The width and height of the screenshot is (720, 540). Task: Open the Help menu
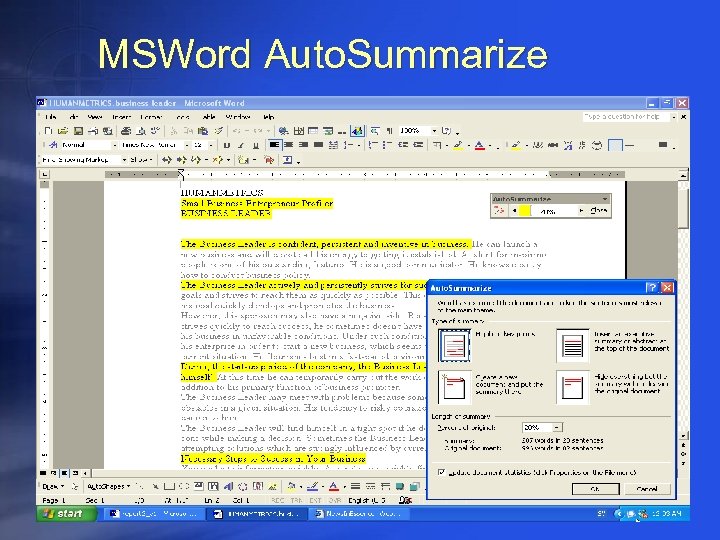click(269, 117)
